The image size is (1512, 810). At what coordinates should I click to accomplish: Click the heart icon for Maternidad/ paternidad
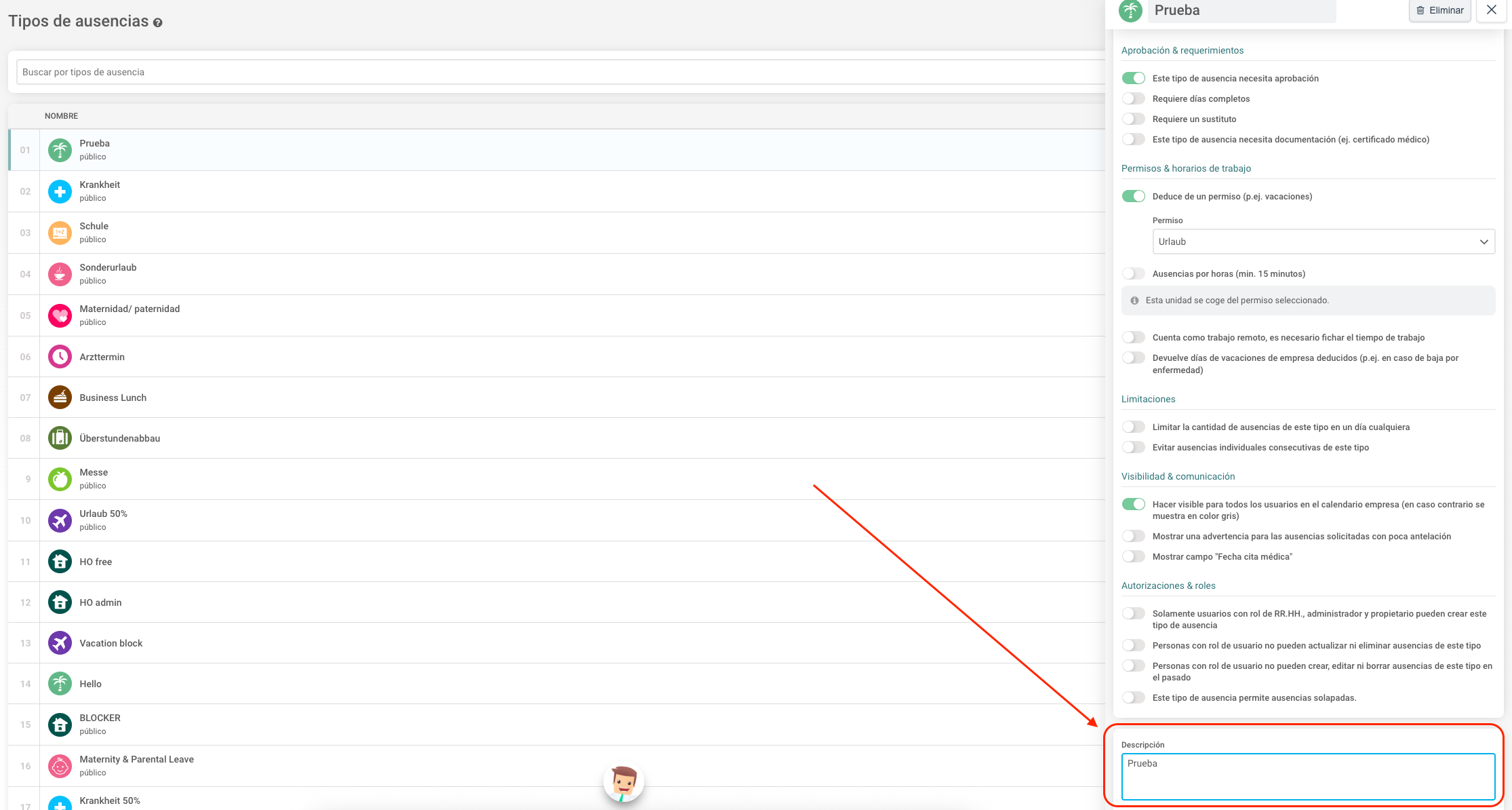pos(60,315)
